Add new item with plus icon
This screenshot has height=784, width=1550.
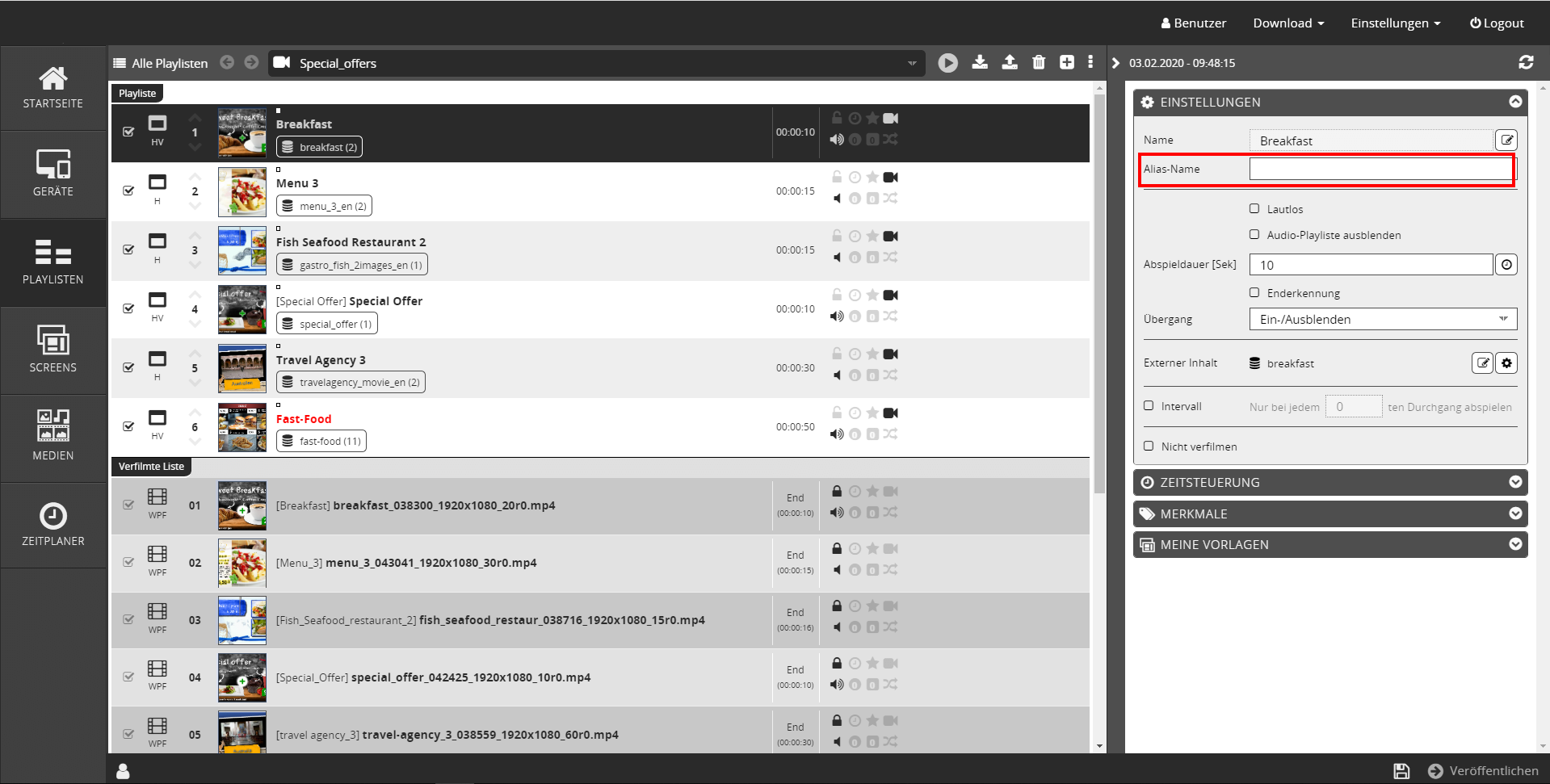pyautogui.click(x=1067, y=62)
